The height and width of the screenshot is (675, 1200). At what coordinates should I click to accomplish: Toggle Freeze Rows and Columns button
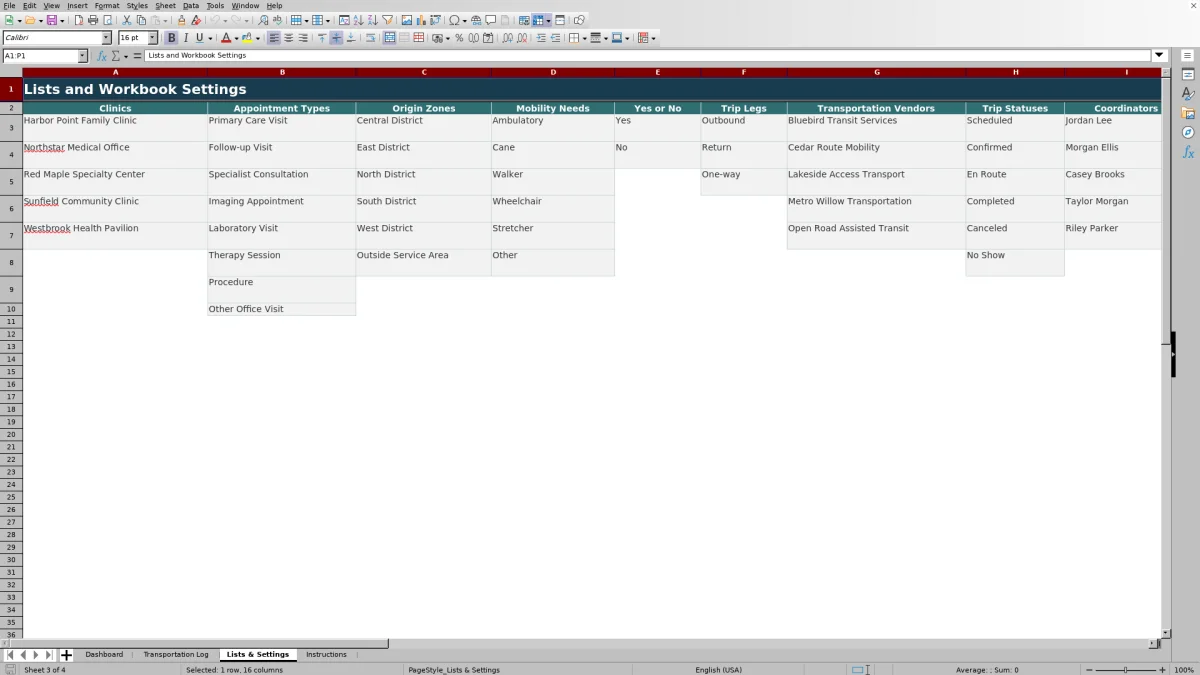[538, 20]
